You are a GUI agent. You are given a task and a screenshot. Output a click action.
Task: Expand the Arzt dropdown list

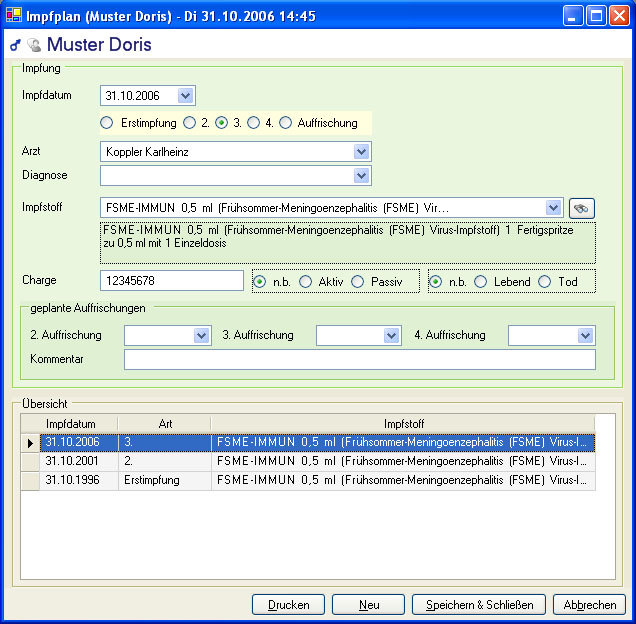point(361,152)
